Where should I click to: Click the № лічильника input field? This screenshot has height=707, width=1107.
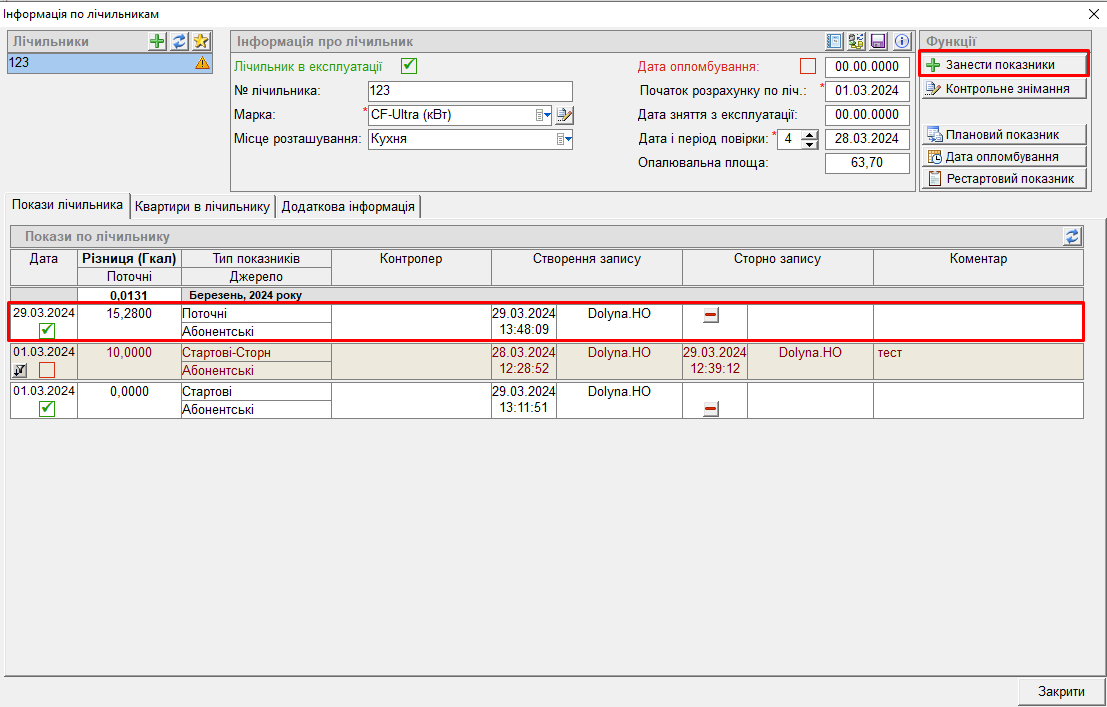pos(469,91)
